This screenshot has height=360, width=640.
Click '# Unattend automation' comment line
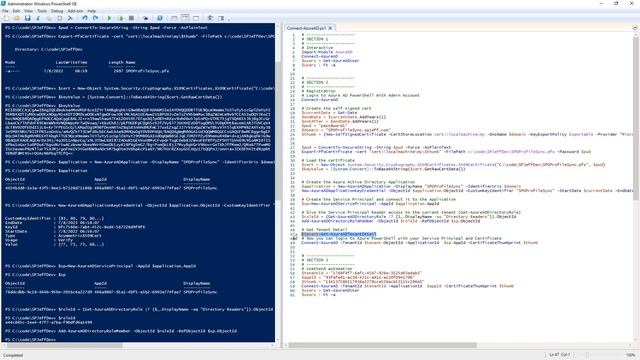point(327,269)
